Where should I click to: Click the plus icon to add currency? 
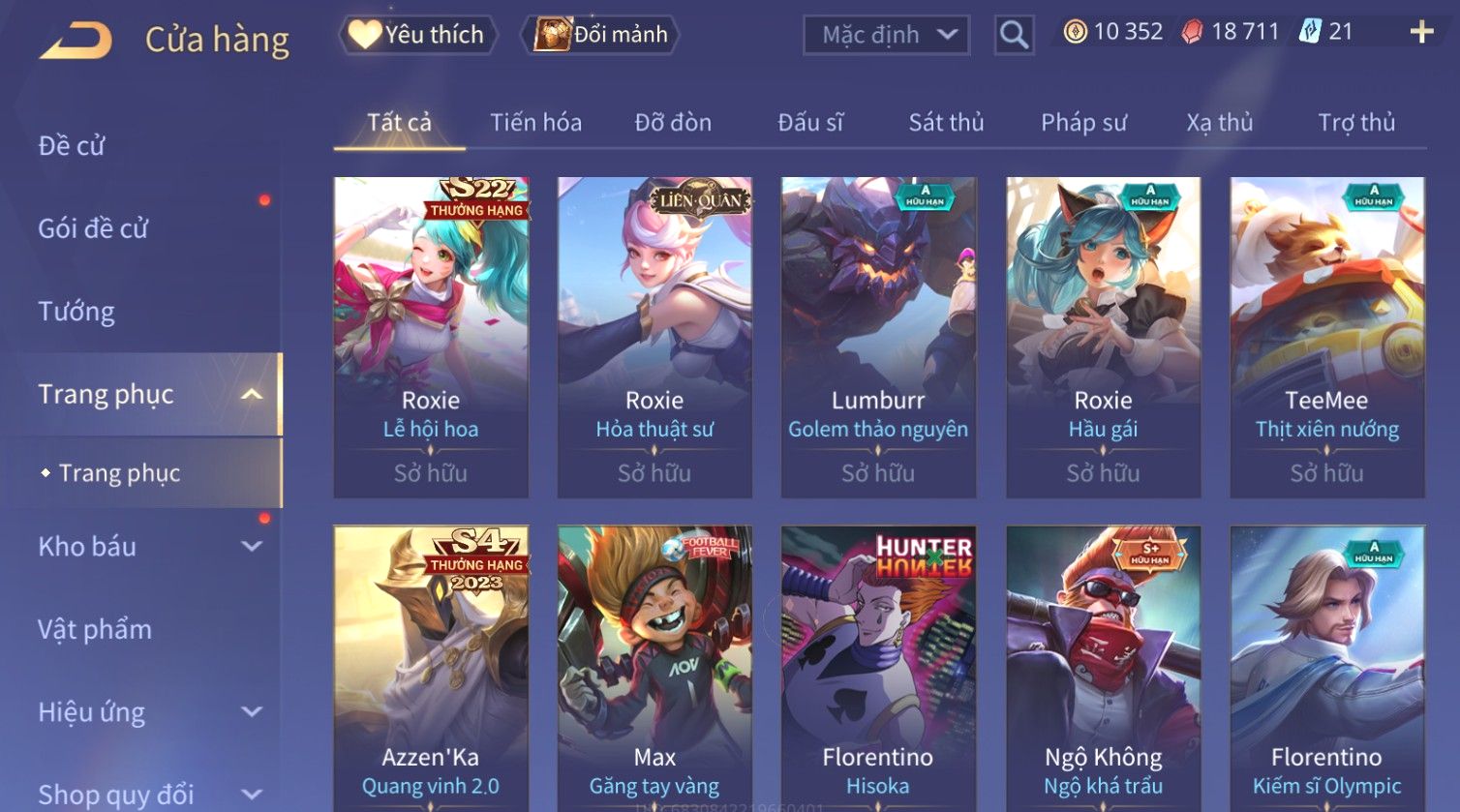tap(1421, 33)
